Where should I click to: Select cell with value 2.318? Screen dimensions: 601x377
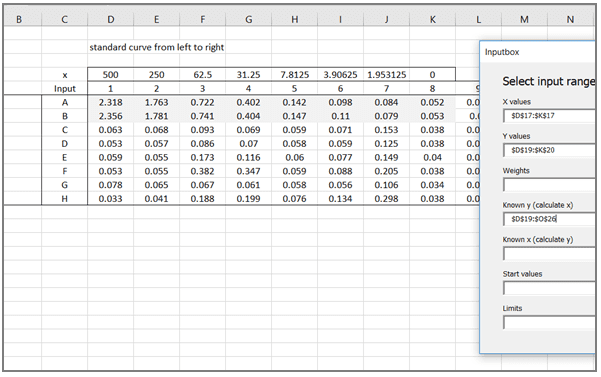(110, 102)
